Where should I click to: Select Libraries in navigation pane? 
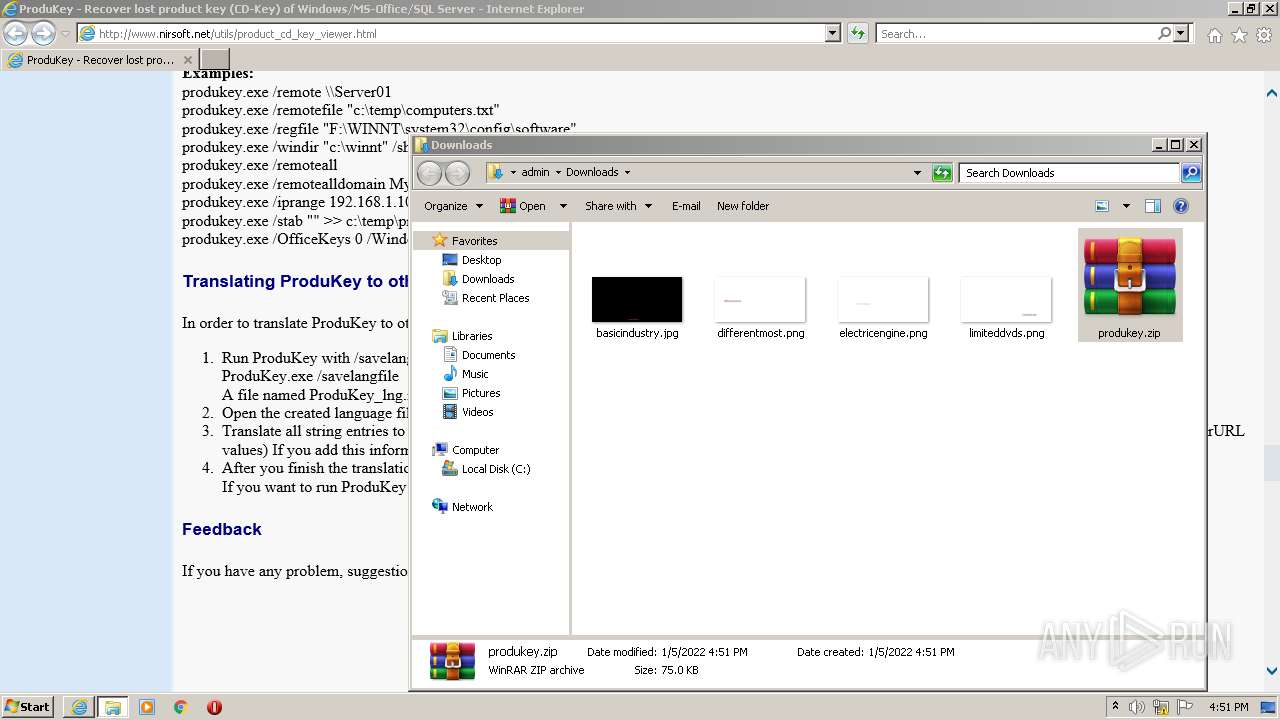[472, 336]
